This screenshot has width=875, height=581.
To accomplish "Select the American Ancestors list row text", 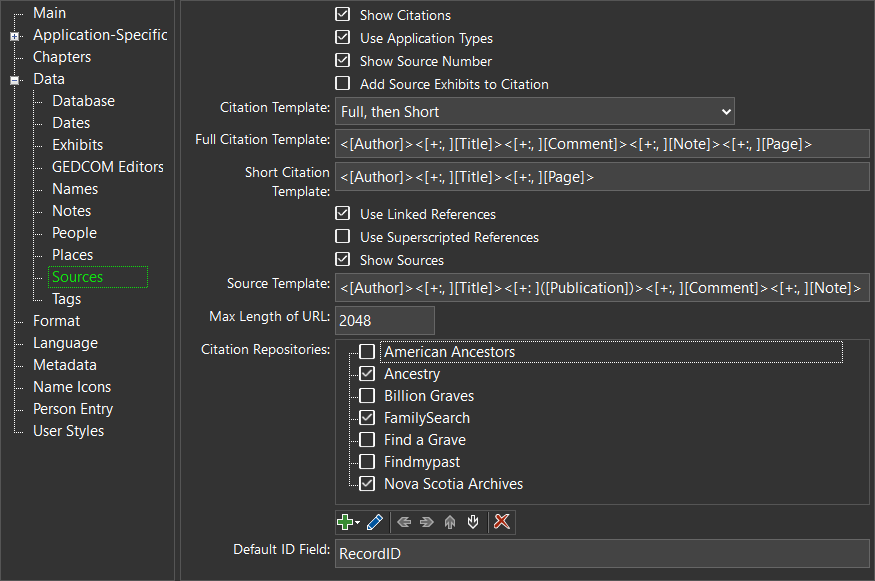I will 449,352.
